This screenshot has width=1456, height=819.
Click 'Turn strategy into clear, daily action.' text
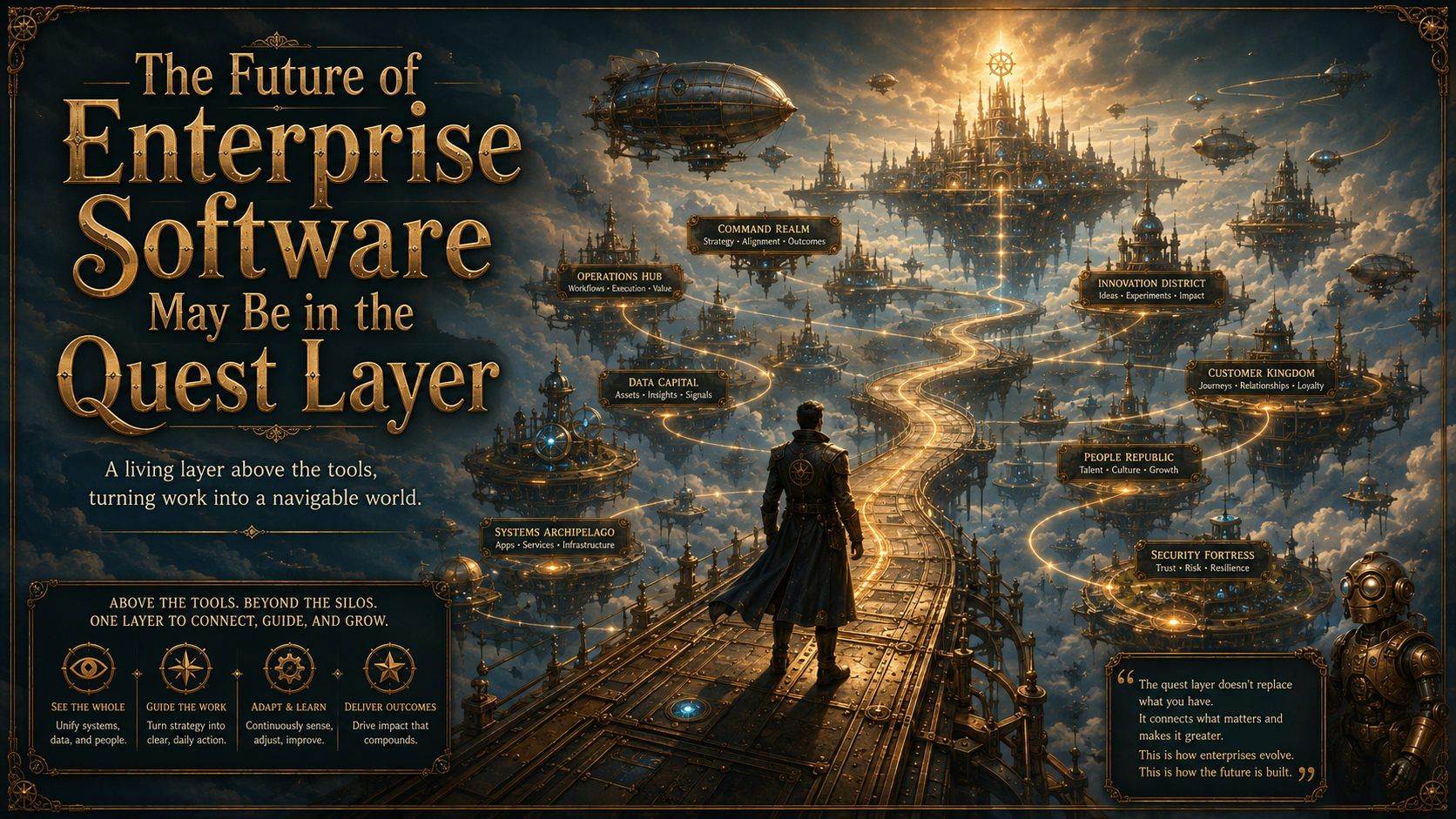coord(186,733)
